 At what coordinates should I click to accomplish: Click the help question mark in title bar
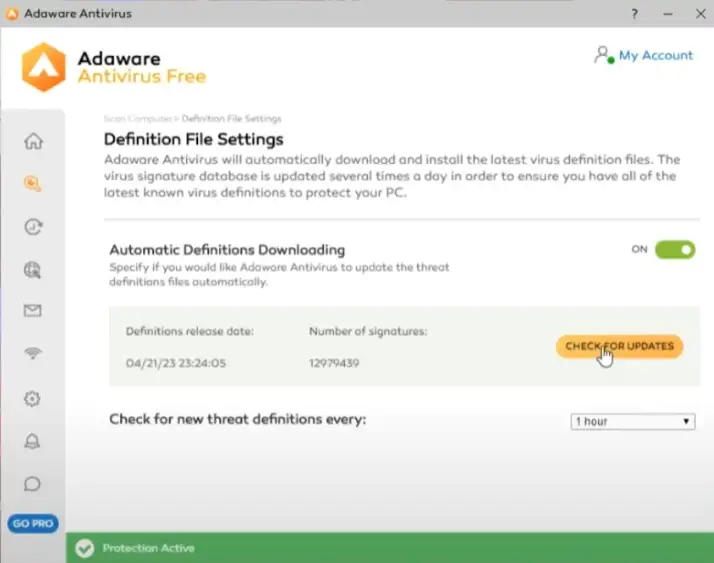coord(634,14)
